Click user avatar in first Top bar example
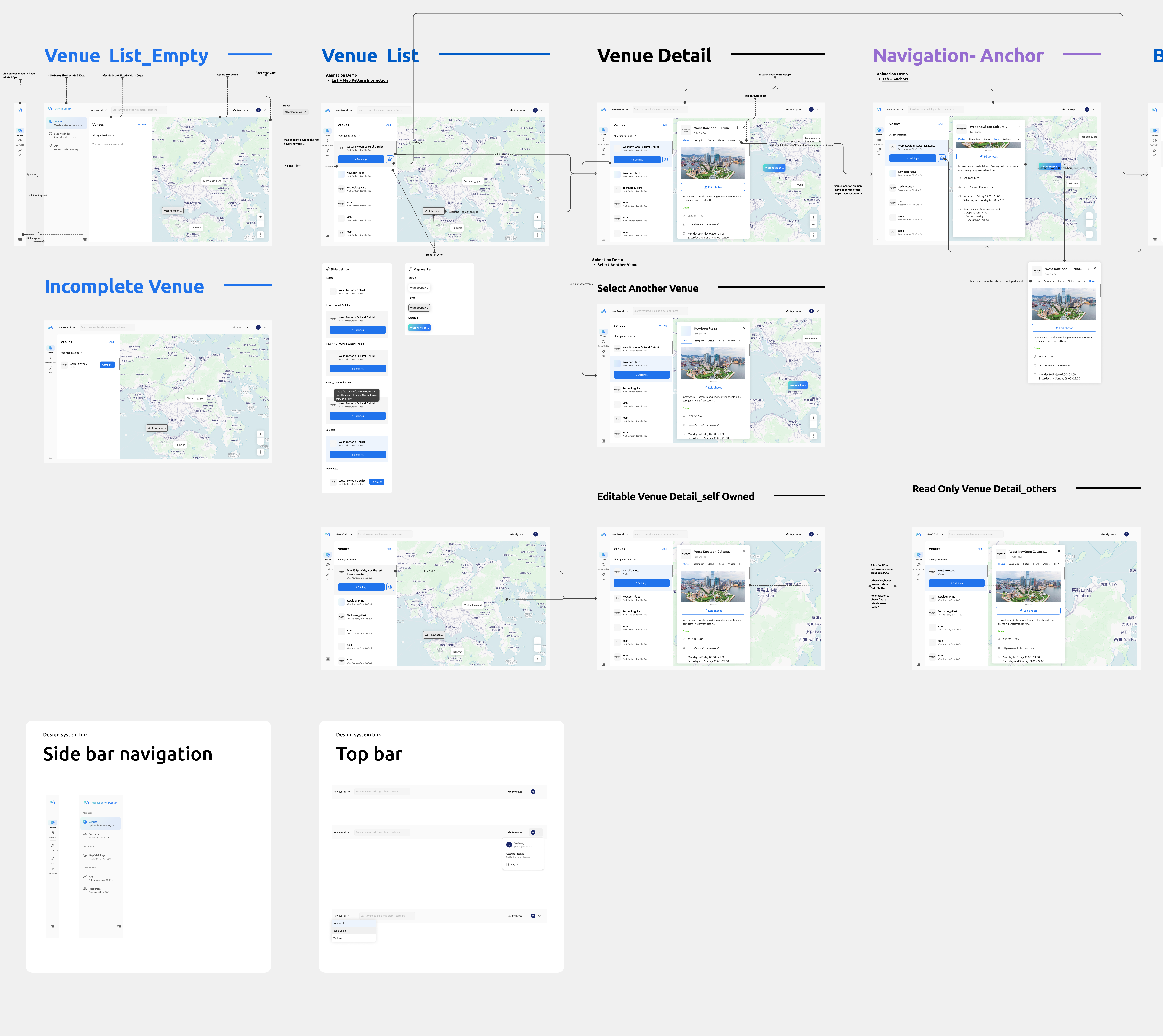 coord(533,792)
